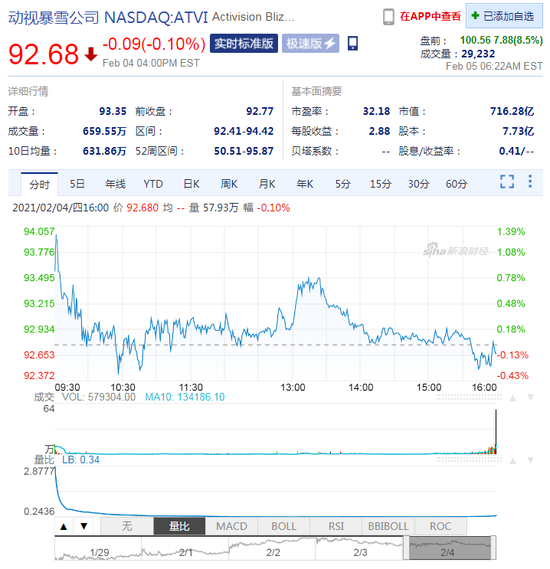The image size is (550, 569).
Task: Select the 实时标准版 mode button
Action: tap(244, 44)
